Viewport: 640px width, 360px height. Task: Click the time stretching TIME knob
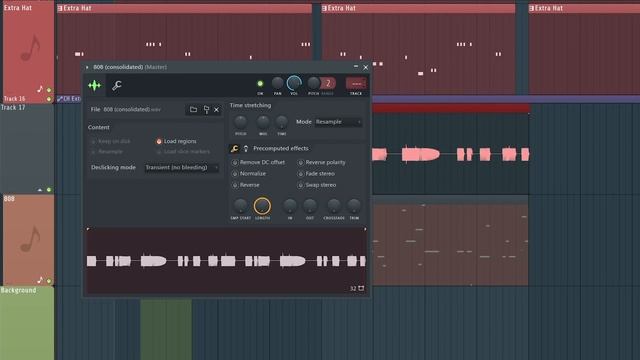pyautogui.click(x=282, y=122)
